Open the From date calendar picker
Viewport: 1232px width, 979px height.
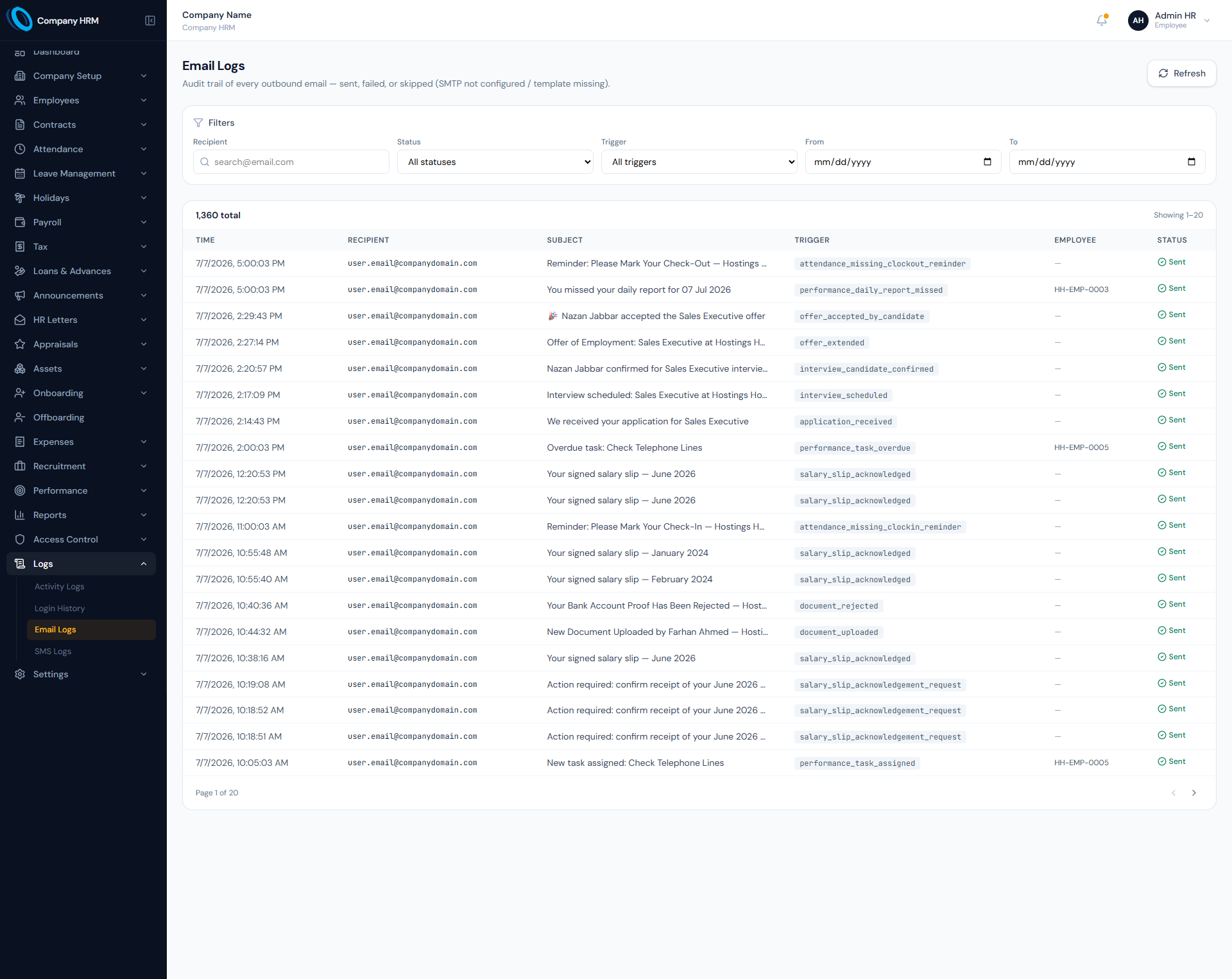click(x=988, y=162)
